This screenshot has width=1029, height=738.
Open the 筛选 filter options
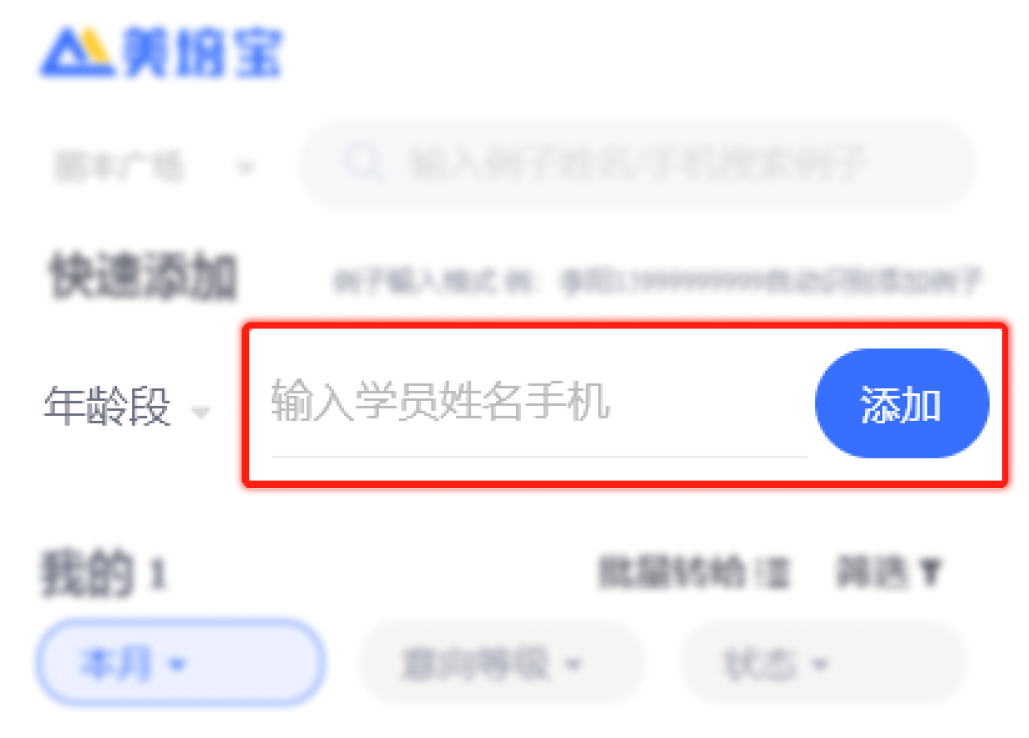889,573
